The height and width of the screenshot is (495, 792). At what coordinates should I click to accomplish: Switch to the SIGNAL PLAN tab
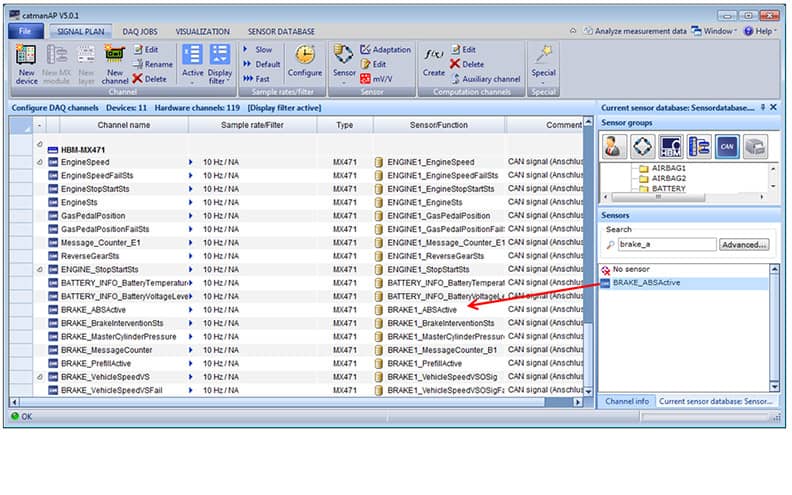coord(81,31)
